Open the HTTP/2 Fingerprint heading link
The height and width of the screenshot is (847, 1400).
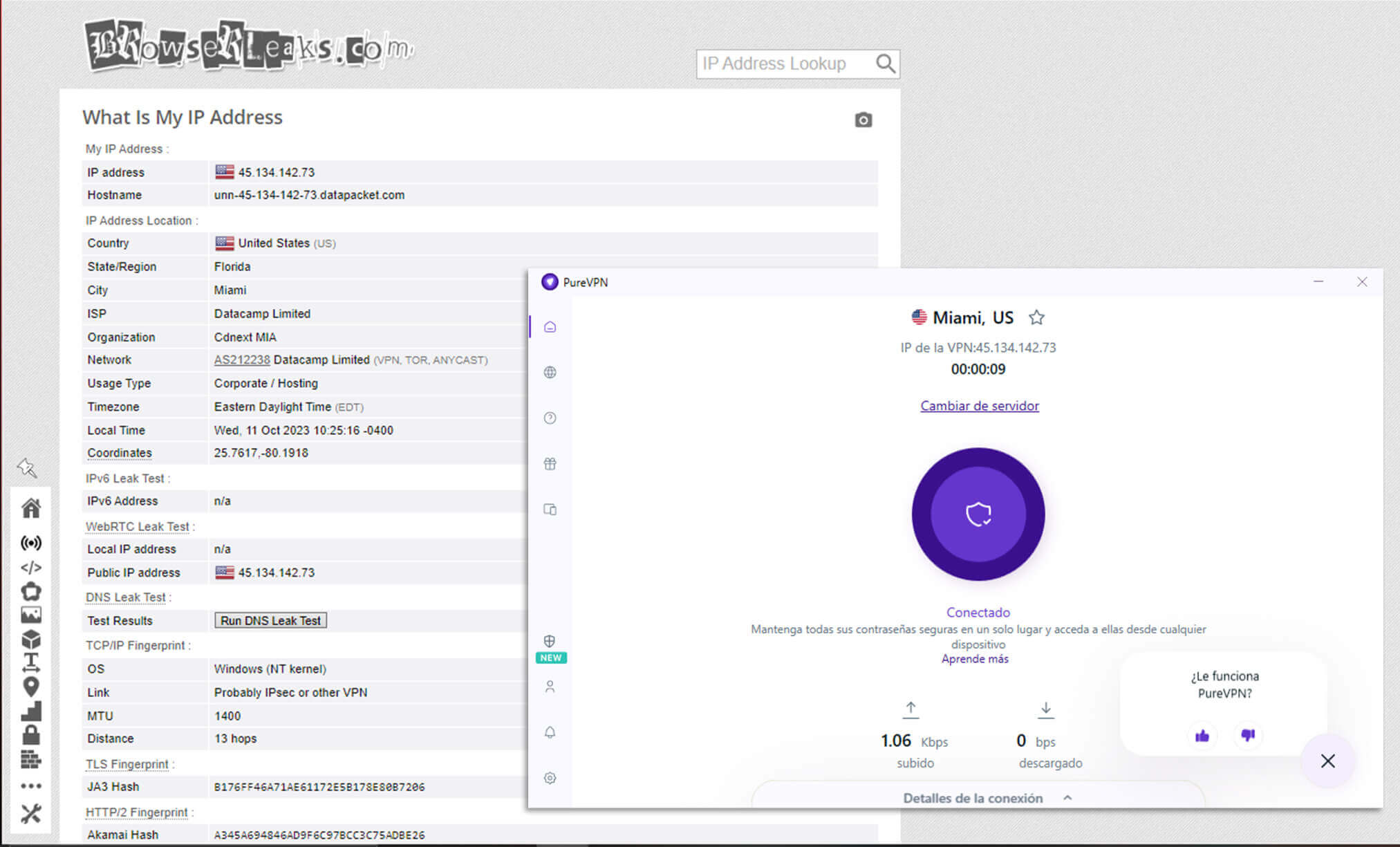coord(137,812)
